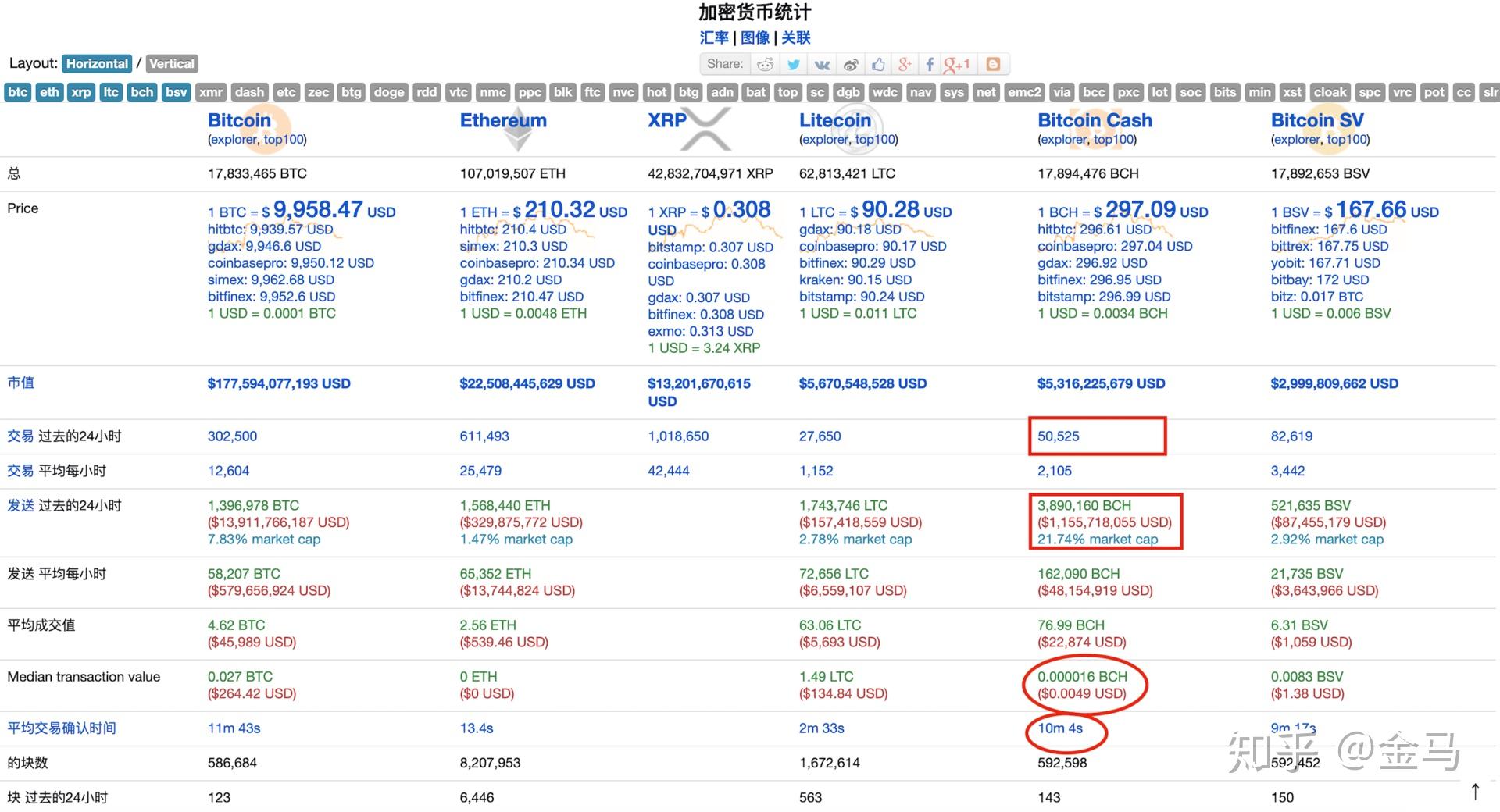Toggle the xrp coin tag
The width and height of the screenshot is (1500, 812).
tap(81, 92)
